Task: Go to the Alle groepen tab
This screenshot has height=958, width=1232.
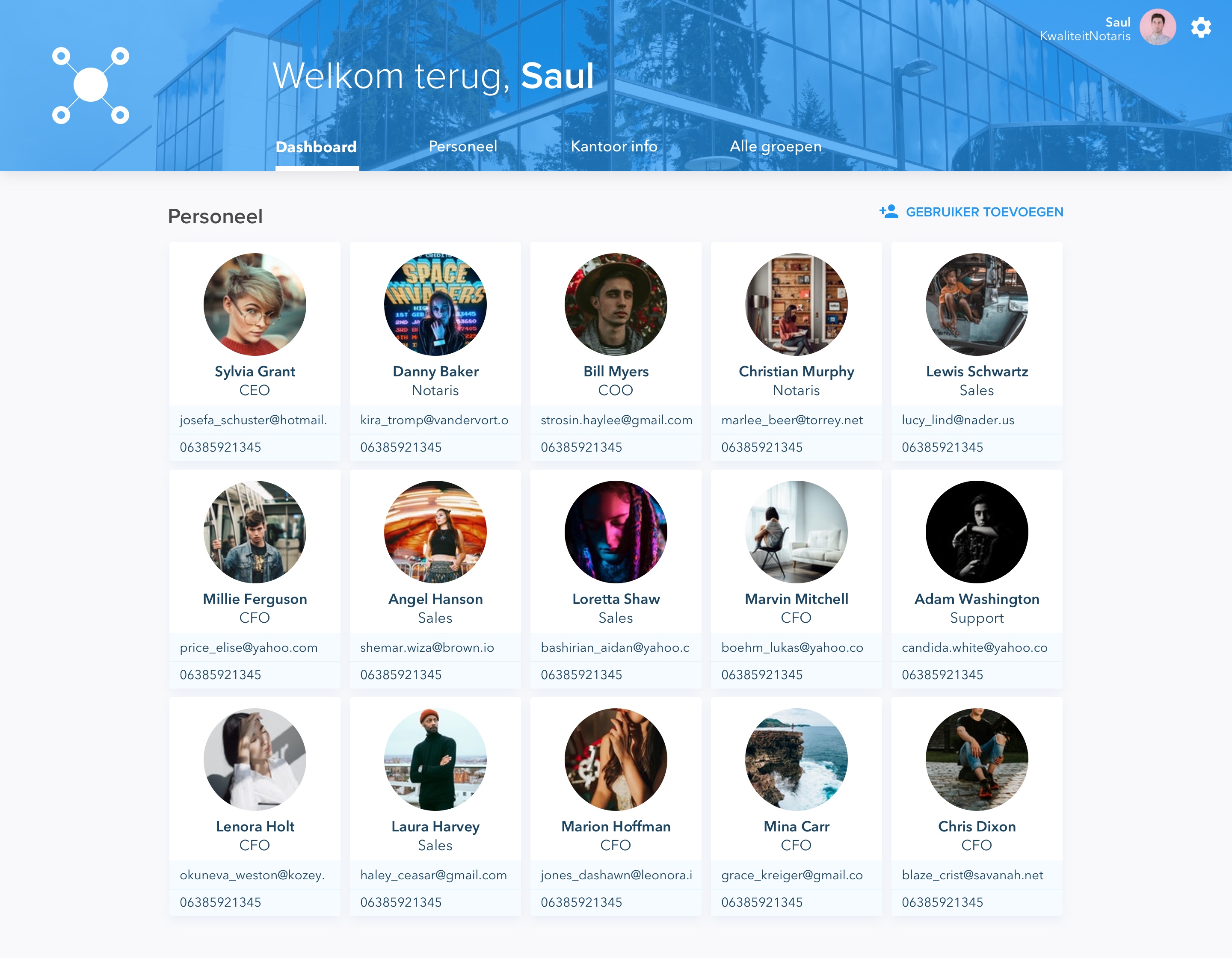Action: pos(775,147)
